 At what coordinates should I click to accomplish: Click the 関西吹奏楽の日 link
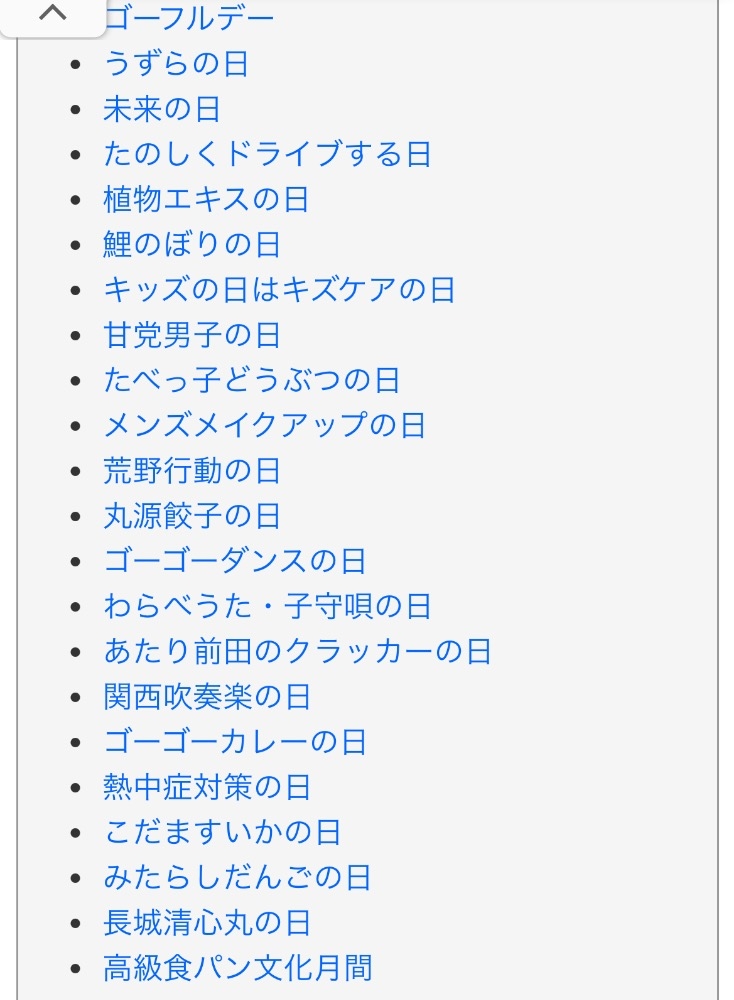[x=207, y=696]
